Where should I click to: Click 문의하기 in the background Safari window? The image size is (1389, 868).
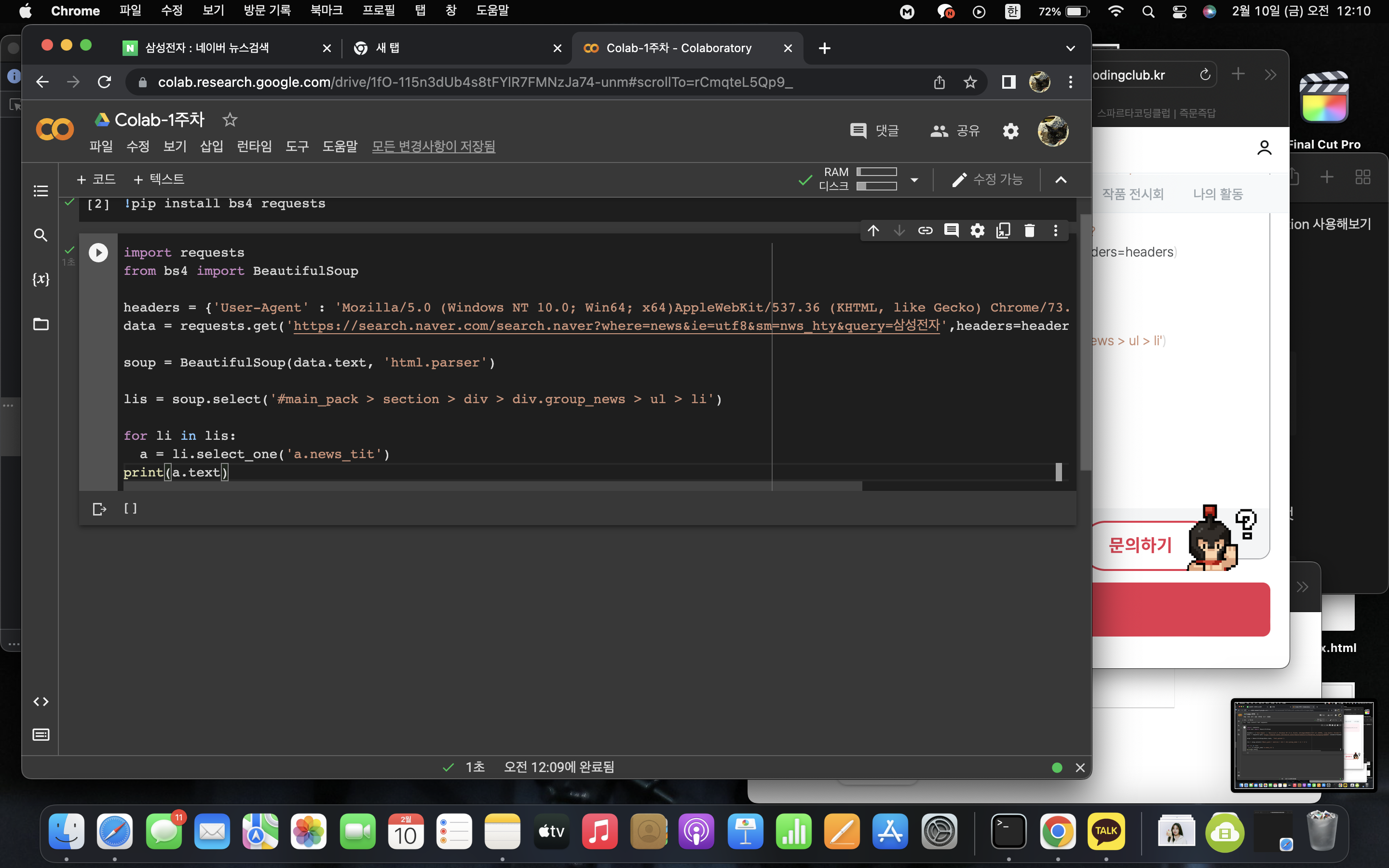click(1141, 545)
